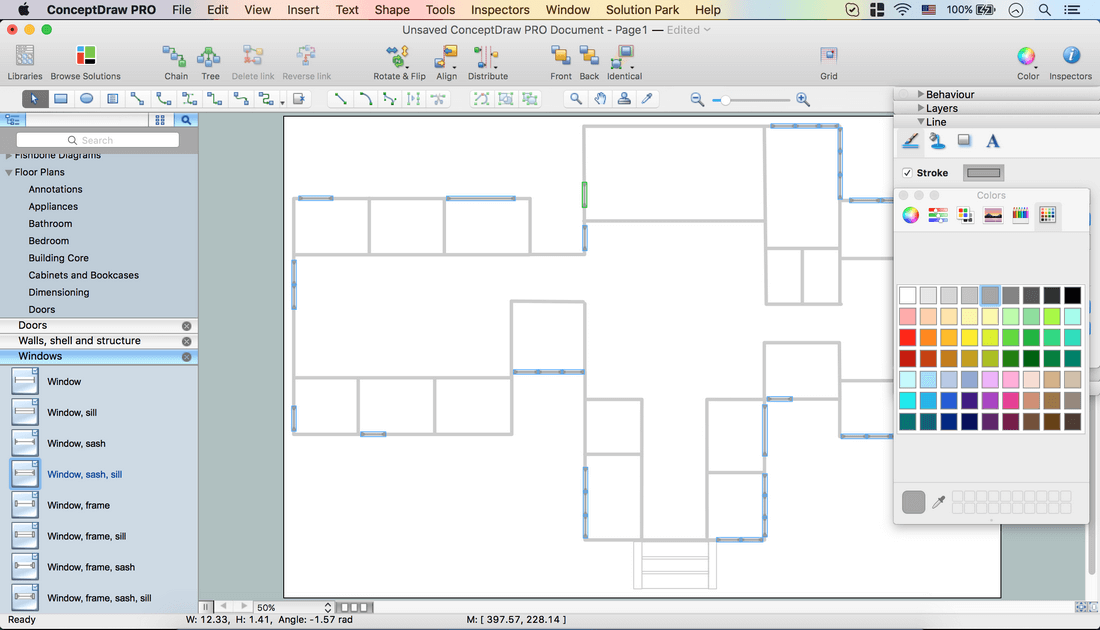Open the text format A tab
This screenshot has width=1100, height=630.
pyautogui.click(x=993, y=141)
